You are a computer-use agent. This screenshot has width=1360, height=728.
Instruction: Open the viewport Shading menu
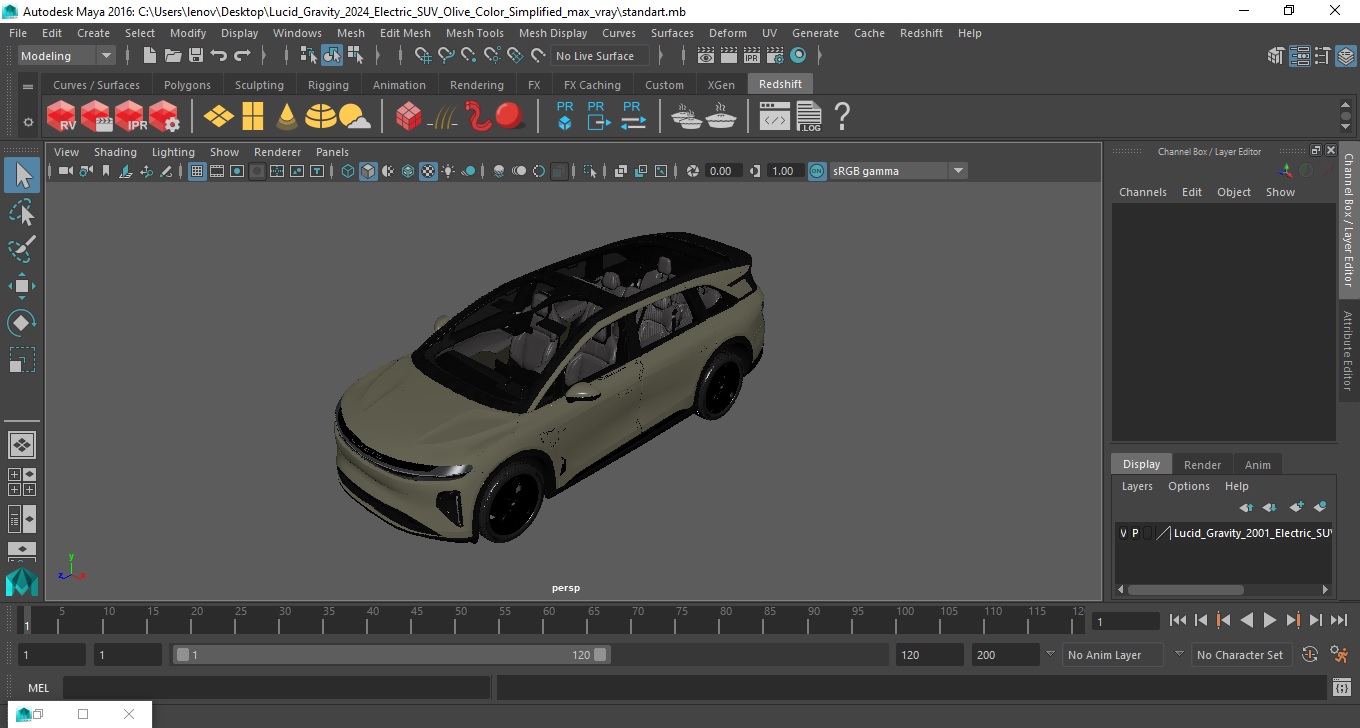115,152
